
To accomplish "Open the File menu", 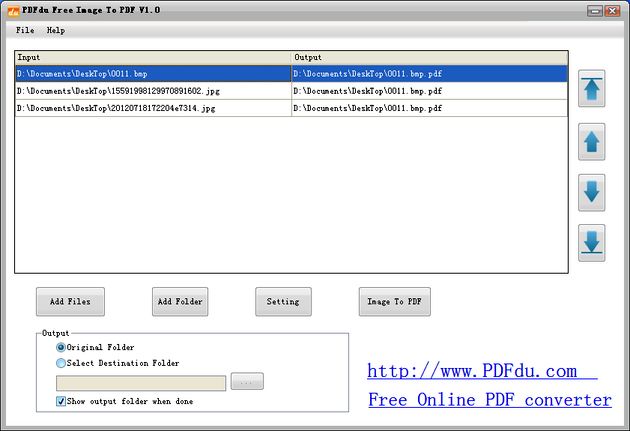I will (x=25, y=30).
